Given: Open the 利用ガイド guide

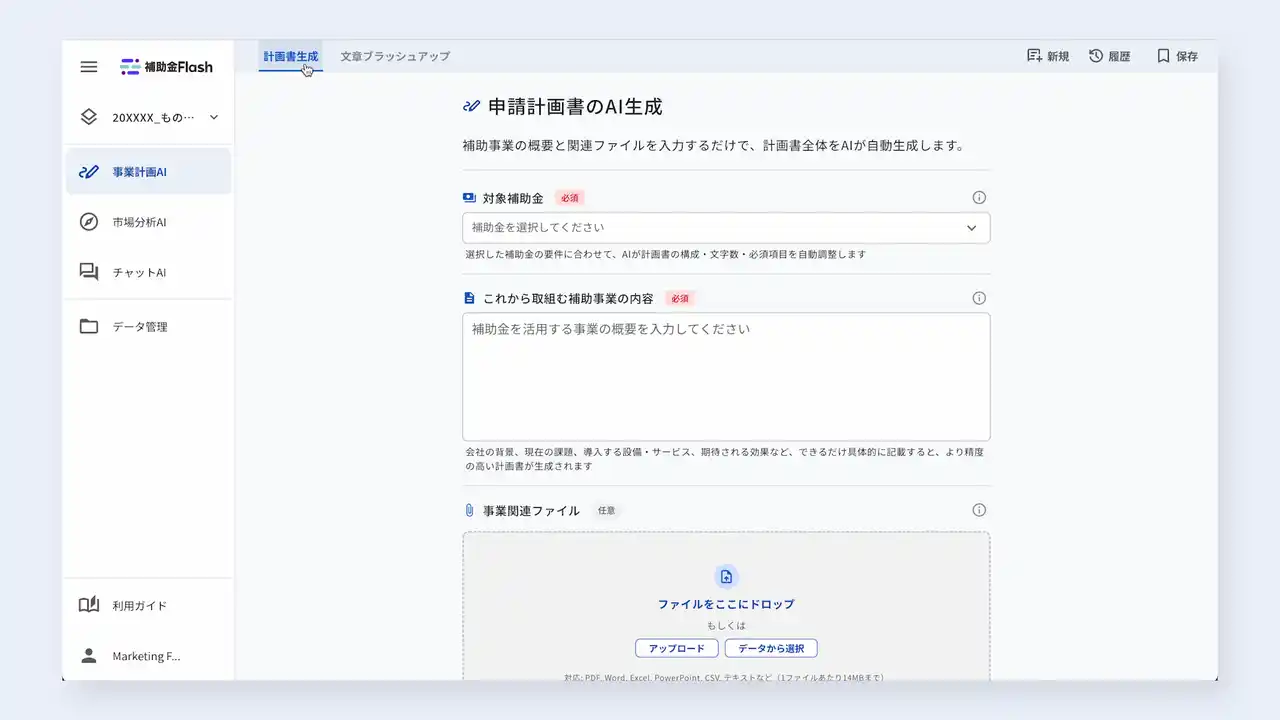Looking at the screenshot, I should coord(141,604).
